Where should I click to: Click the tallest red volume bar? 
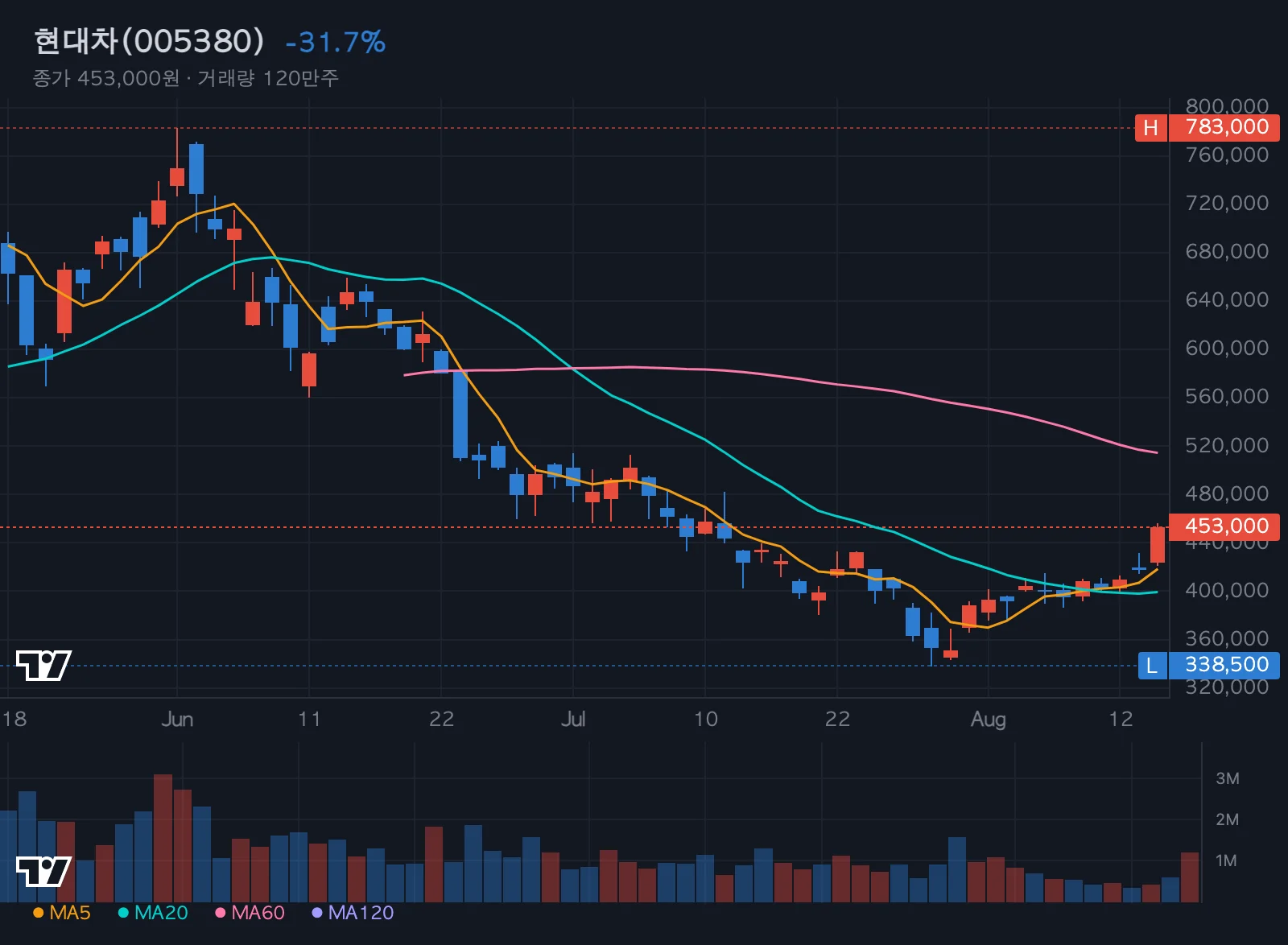[163, 838]
